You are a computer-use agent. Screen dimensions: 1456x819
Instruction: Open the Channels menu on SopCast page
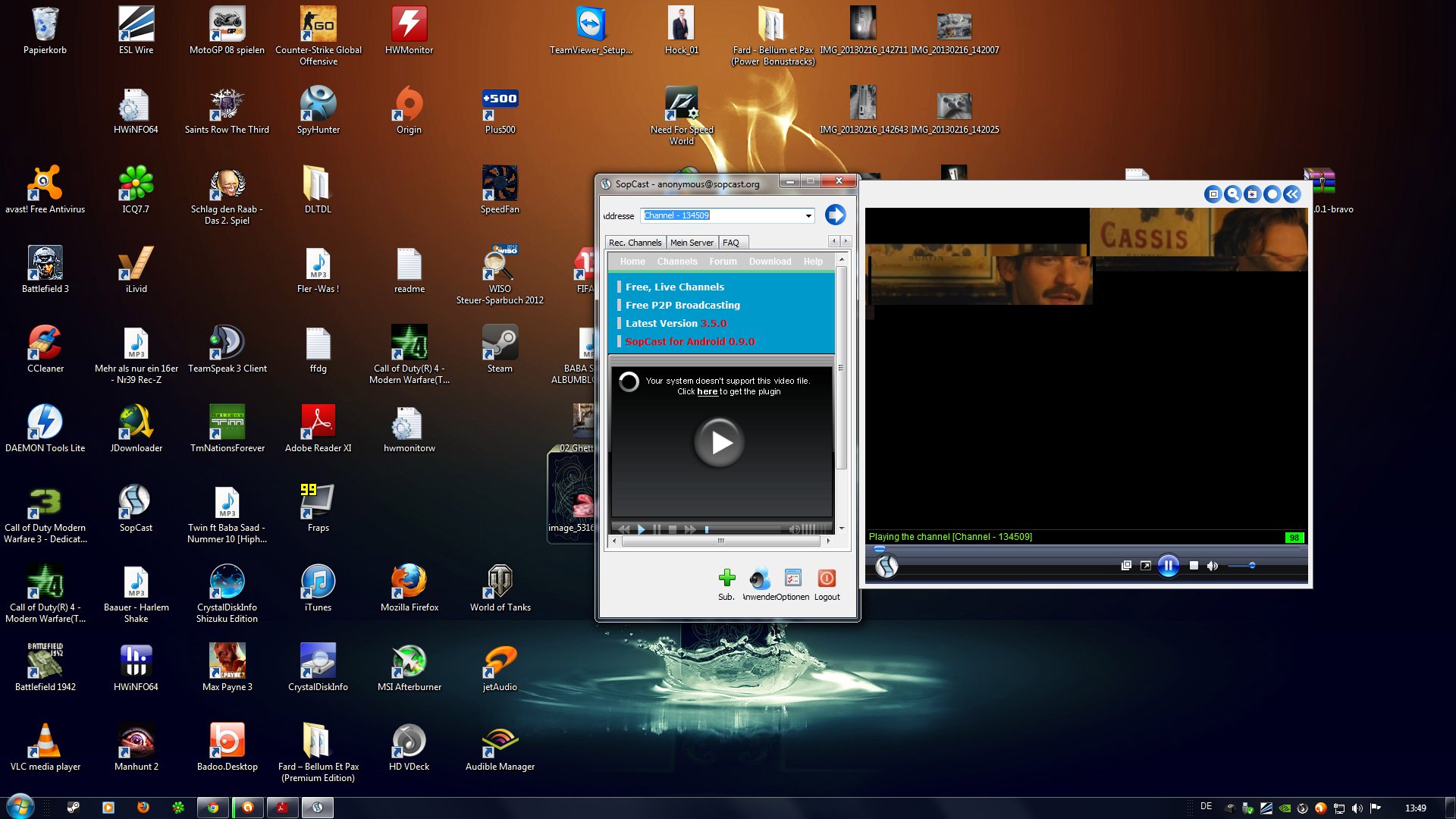tap(676, 262)
